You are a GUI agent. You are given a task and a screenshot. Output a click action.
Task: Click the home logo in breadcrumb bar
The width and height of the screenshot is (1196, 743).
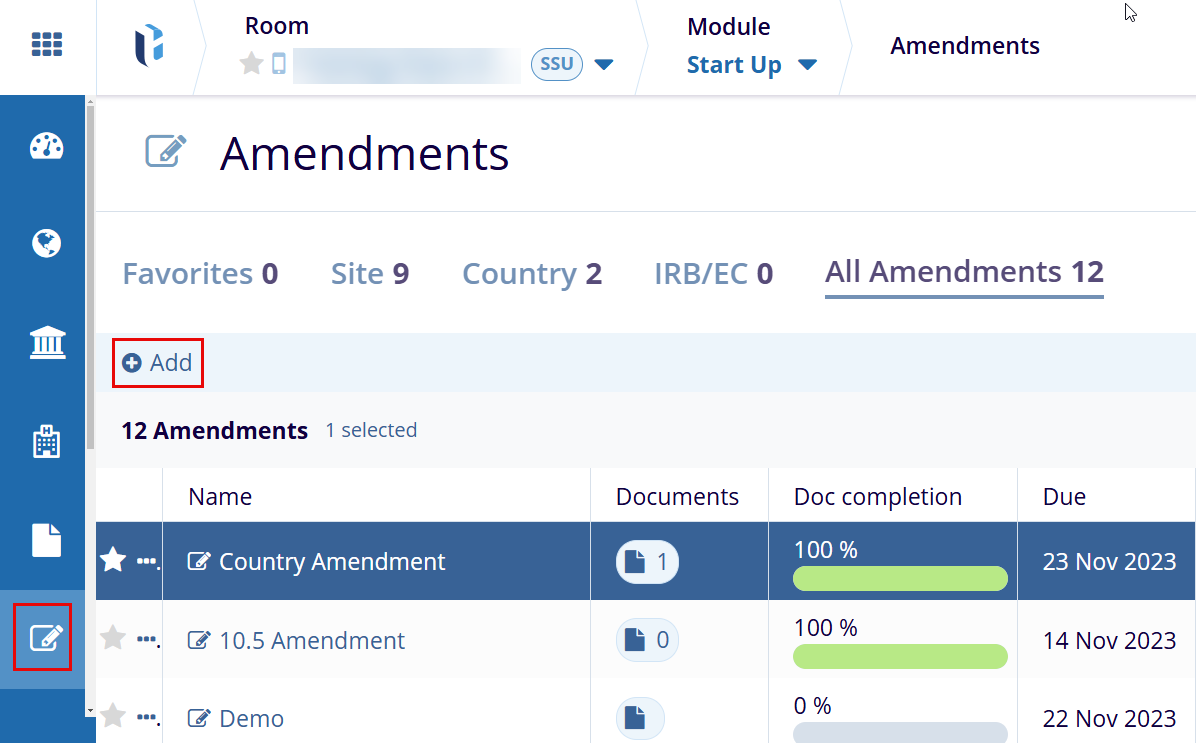(x=150, y=45)
